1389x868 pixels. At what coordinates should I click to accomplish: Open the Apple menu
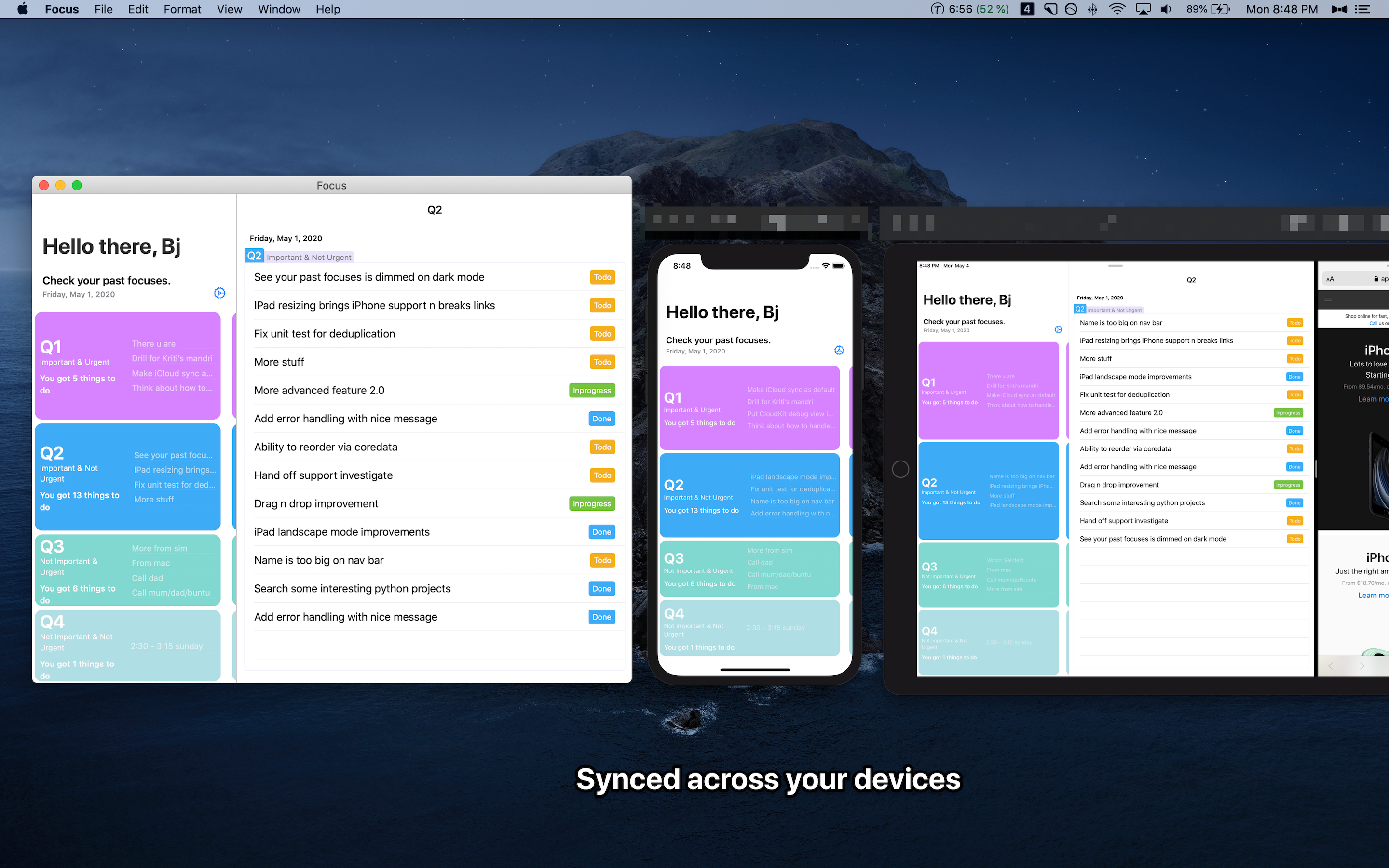tap(22, 9)
